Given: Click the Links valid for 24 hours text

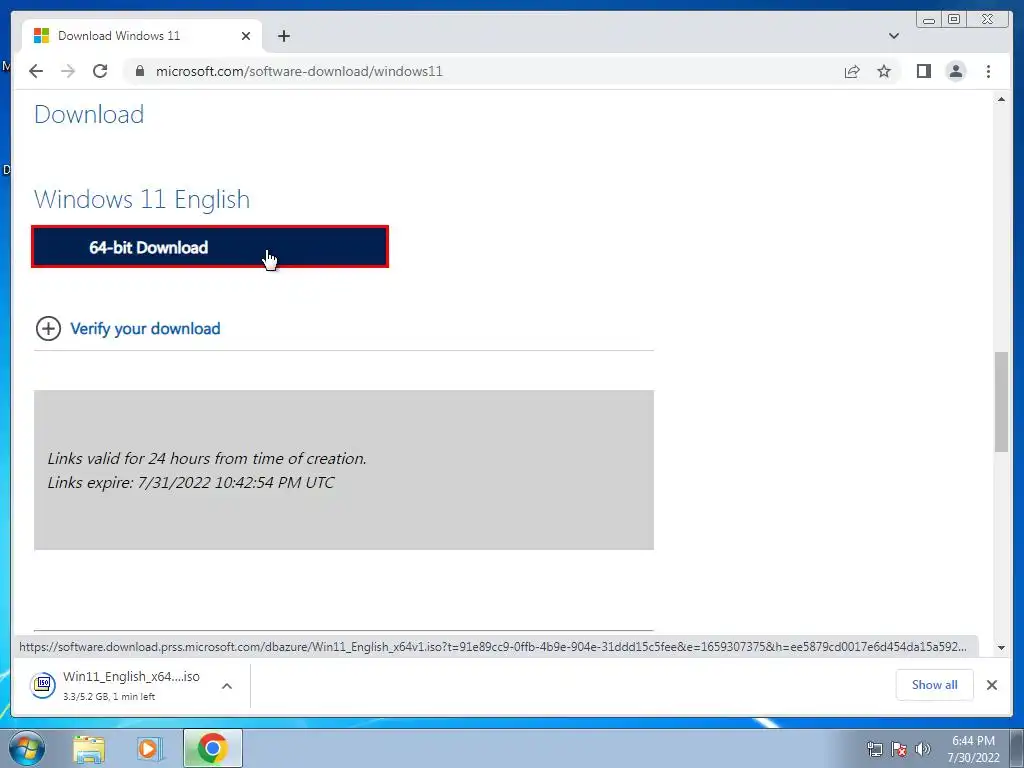Looking at the screenshot, I should click(207, 458).
